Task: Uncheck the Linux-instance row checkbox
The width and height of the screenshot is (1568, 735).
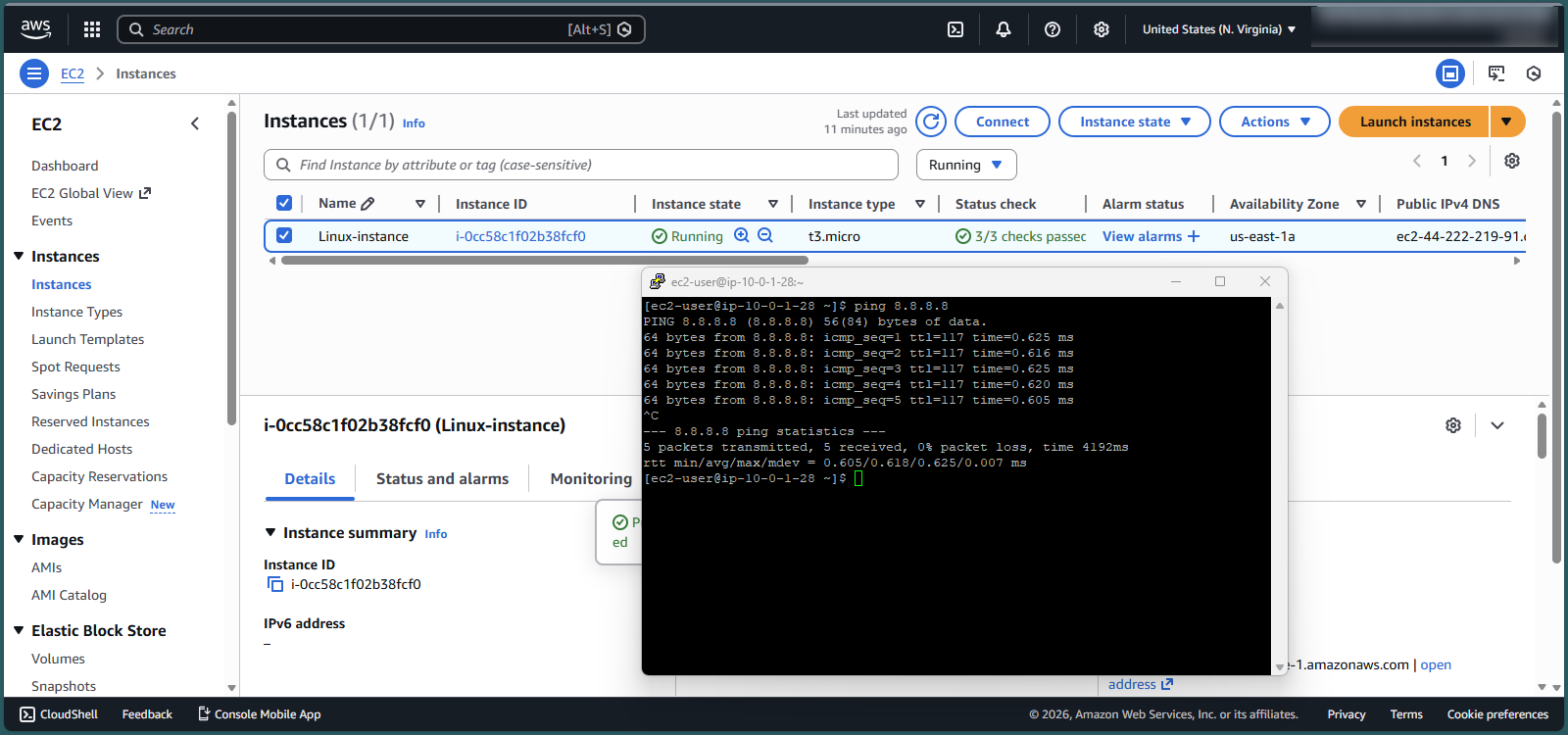Action: 284,235
